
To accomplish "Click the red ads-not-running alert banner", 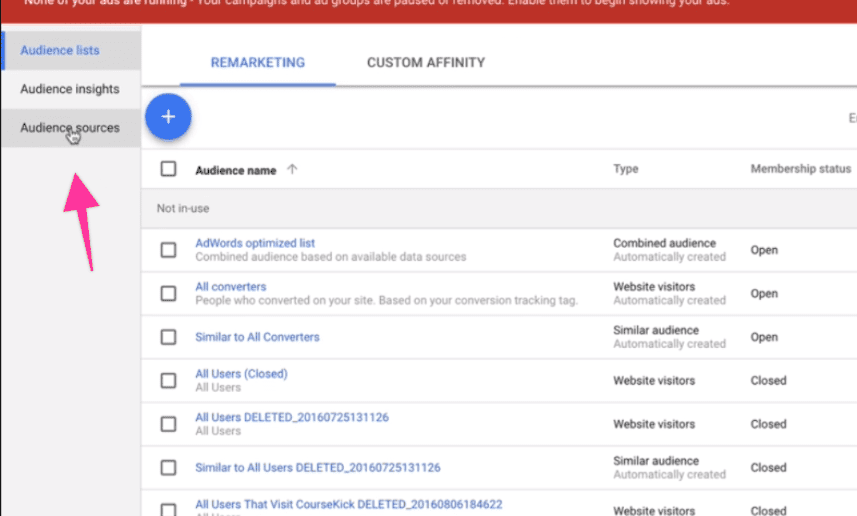I will coord(428,11).
